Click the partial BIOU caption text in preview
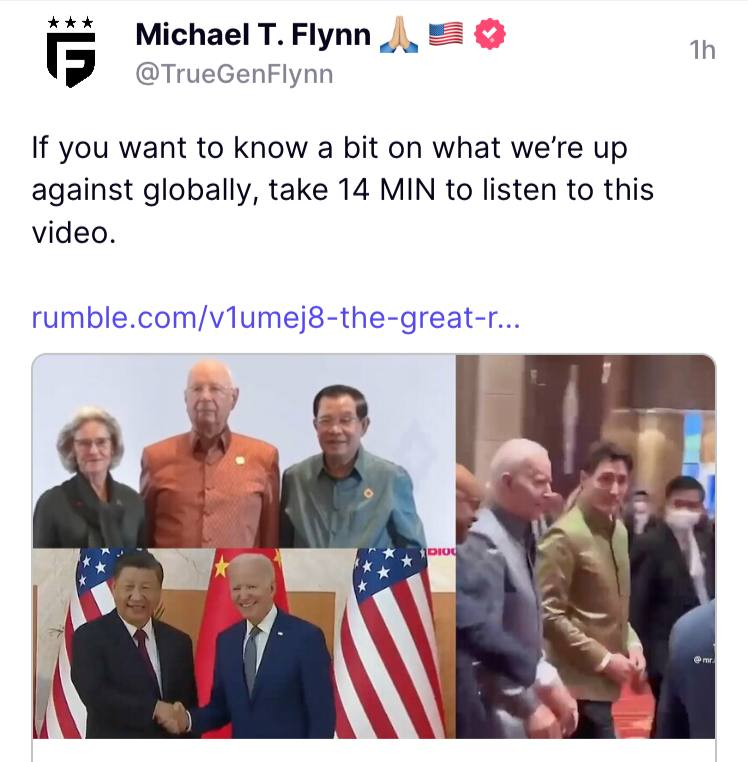748x762 pixels. click(x=441, y=552)
